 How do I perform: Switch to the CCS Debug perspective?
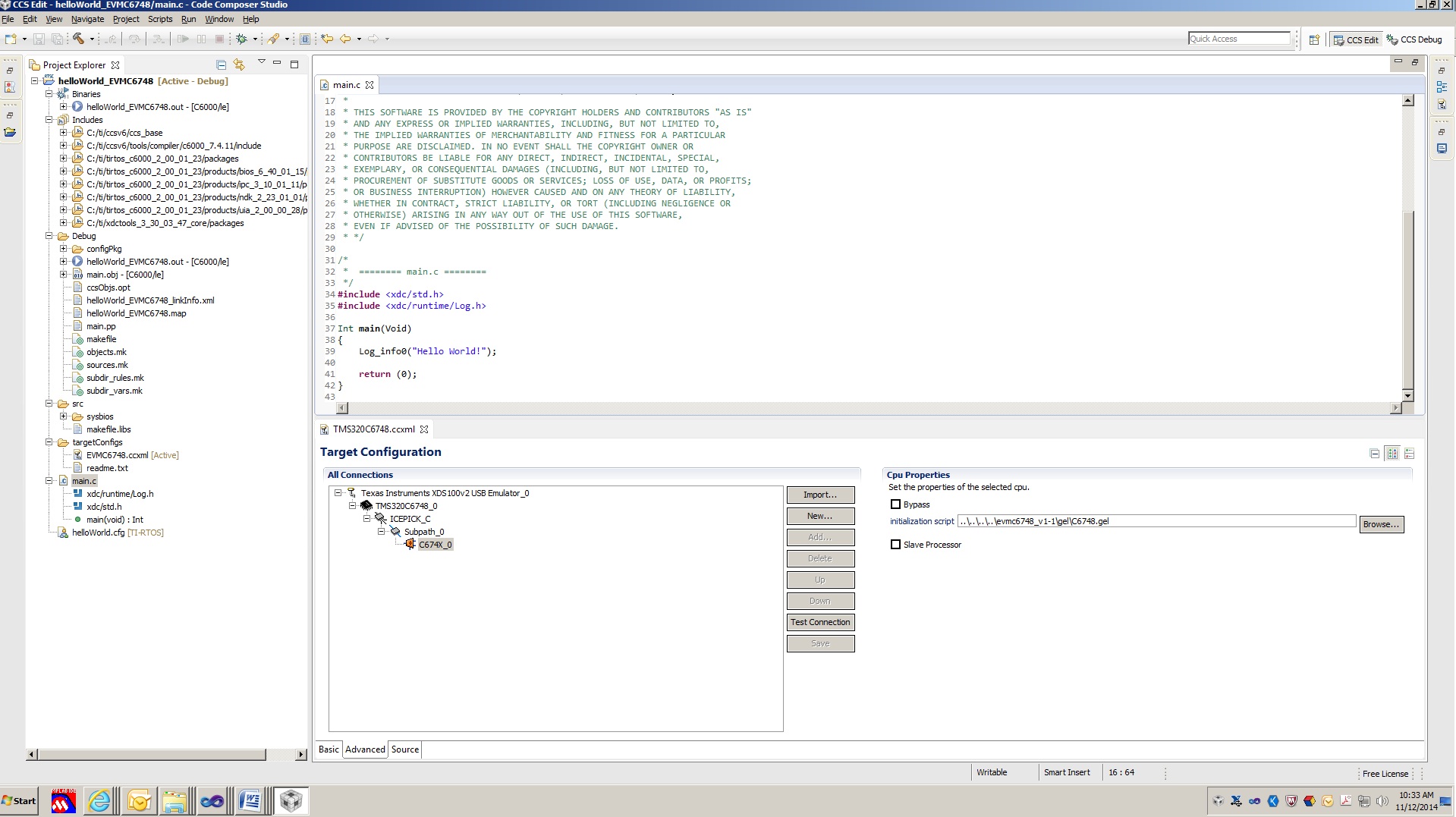1415,39
